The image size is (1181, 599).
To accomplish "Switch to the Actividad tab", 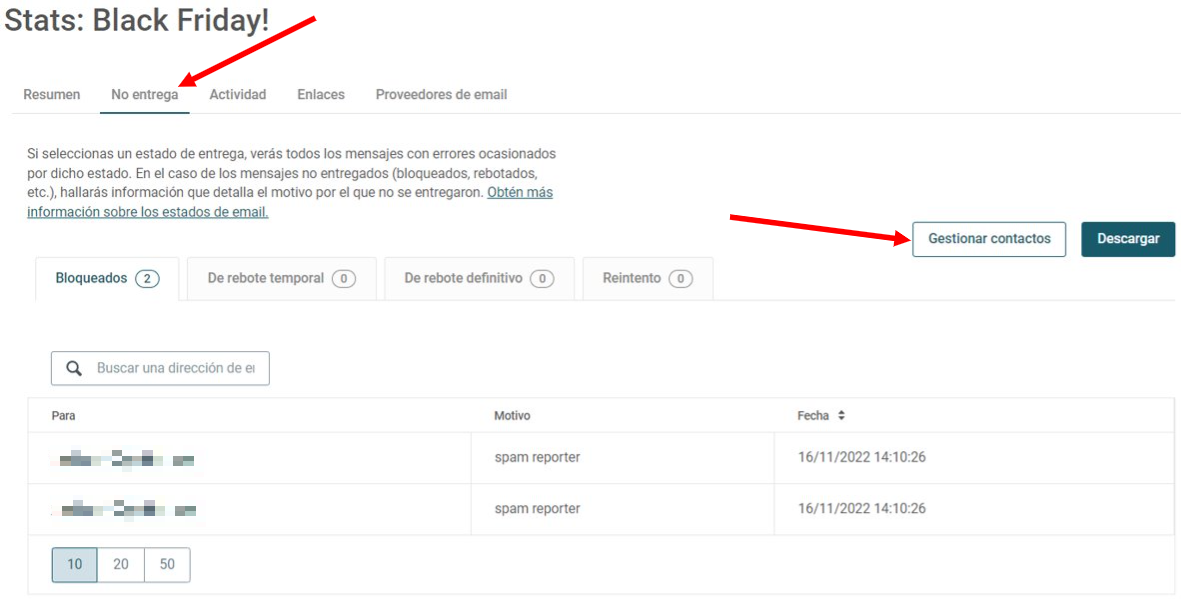I will (x=237, y=95).
